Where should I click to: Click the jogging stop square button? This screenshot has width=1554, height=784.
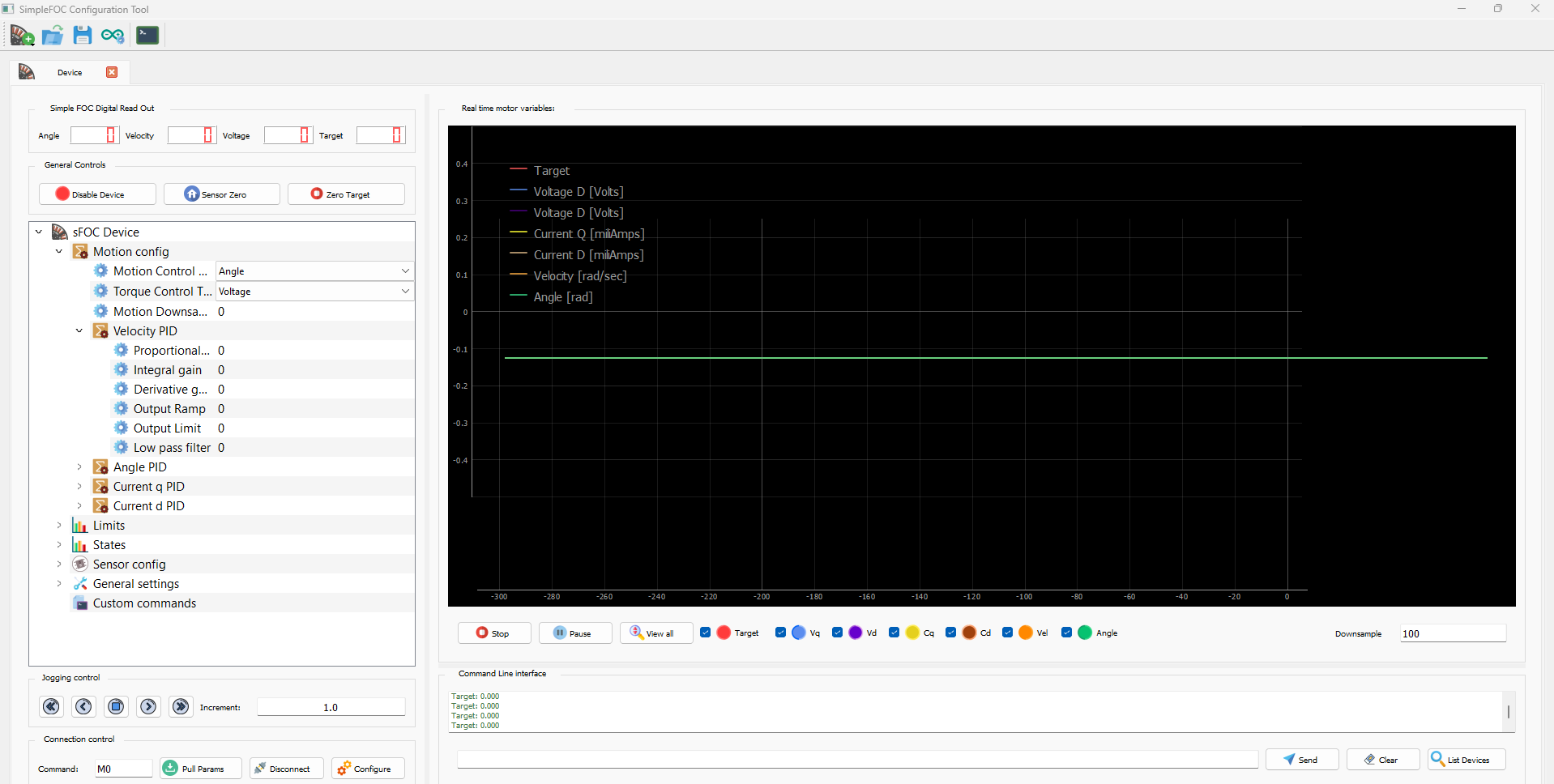[116, 706]
